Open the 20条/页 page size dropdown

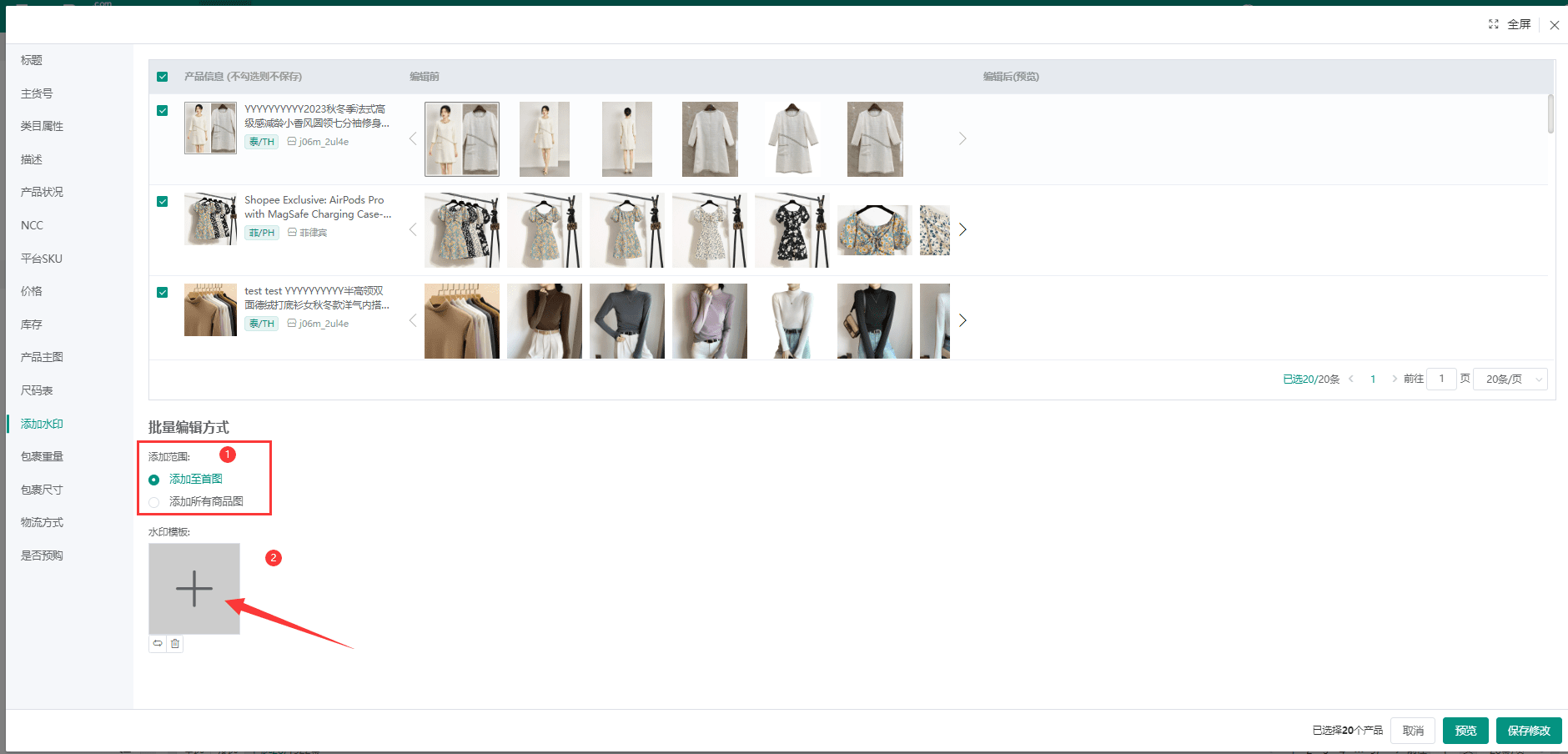(x=1510, y=380)
